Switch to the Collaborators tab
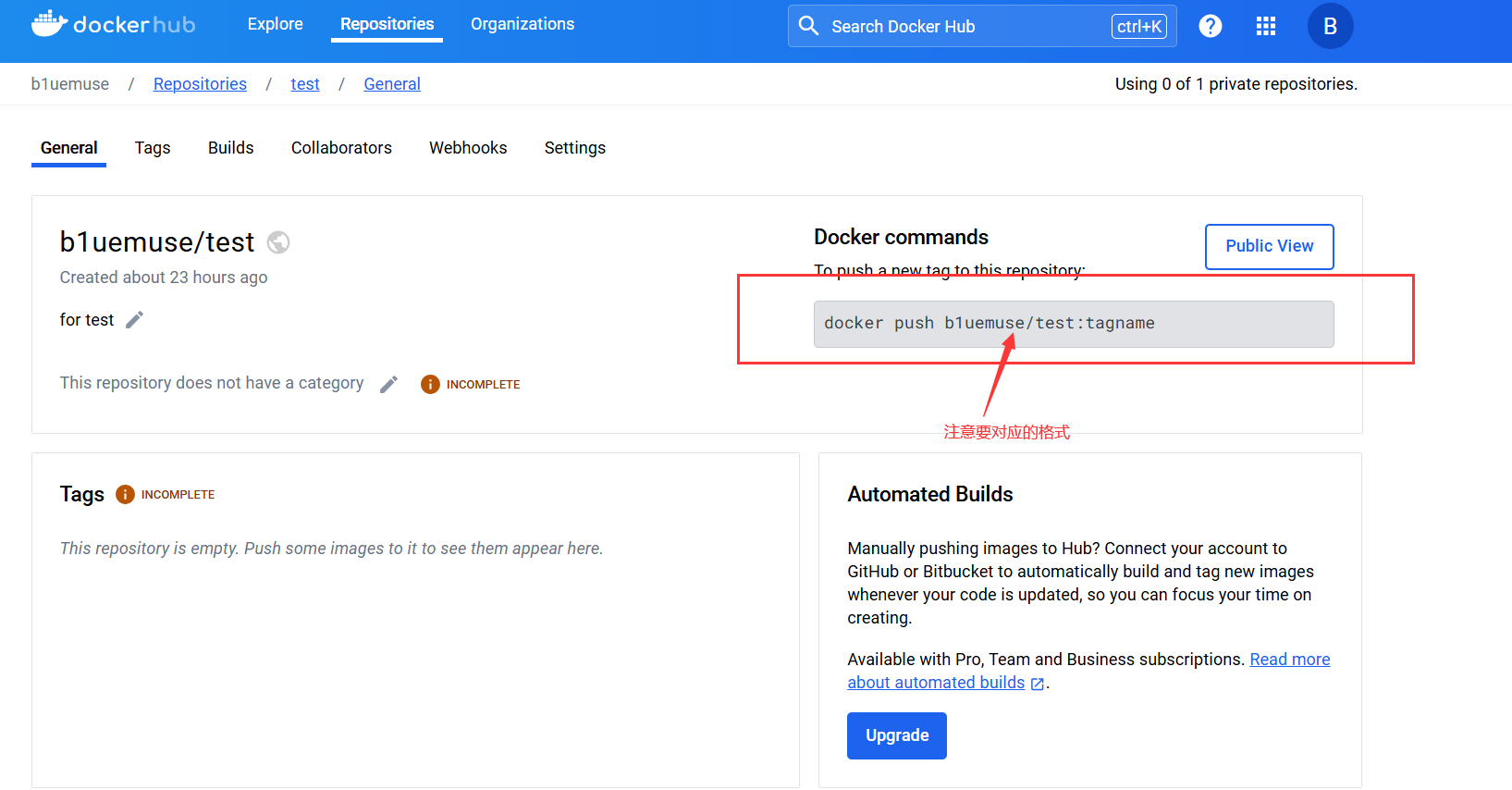Viewport: 1512px width, 790px height. pyautogui.click(x=341, y=148)
